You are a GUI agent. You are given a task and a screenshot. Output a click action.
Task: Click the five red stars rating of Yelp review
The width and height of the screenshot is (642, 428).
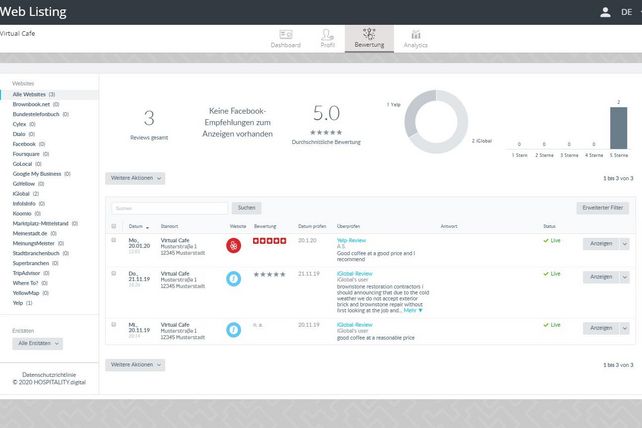point(270,241)
